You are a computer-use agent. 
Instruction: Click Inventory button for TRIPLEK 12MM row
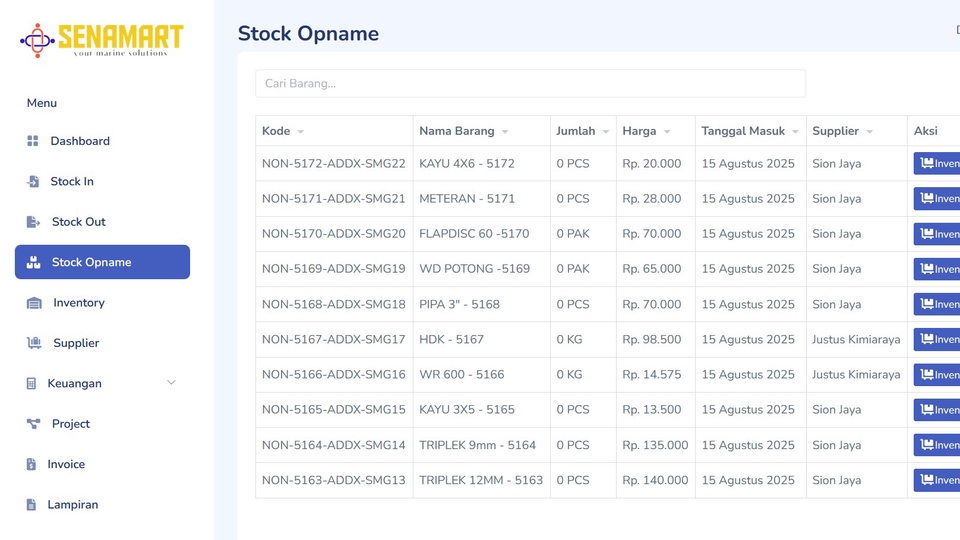938,480
